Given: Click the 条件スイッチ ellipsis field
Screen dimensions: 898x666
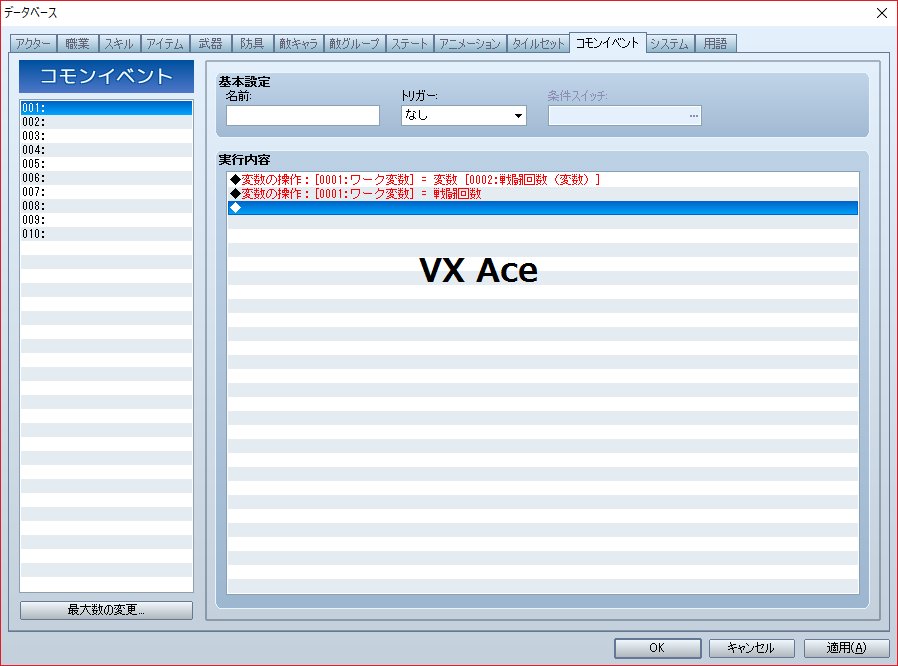Looking at the screenshot, I should [x=625, y=115].
